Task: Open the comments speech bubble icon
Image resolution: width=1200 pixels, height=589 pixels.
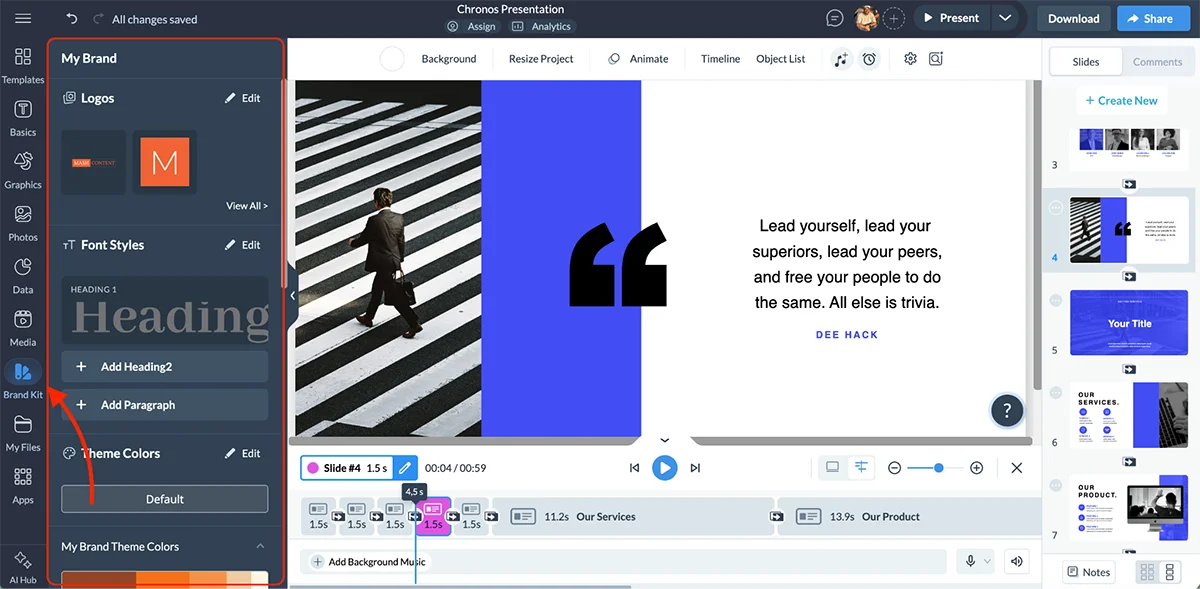Action: pos(835,18)
